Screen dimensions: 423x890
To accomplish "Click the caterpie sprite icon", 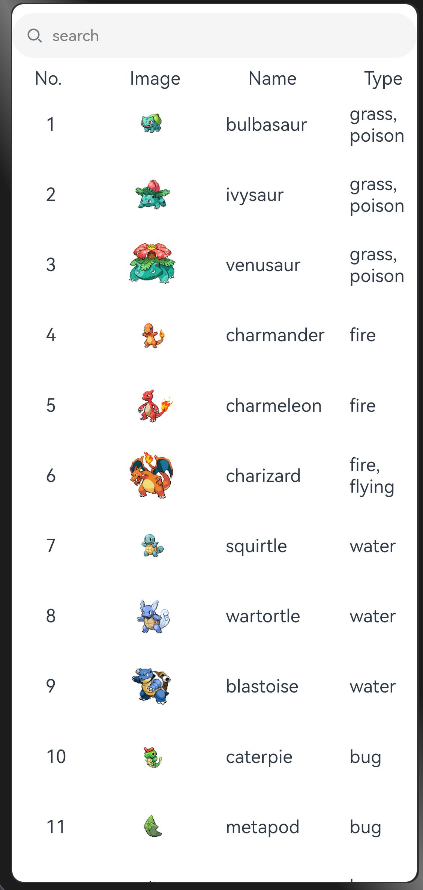I will [153, 757].
